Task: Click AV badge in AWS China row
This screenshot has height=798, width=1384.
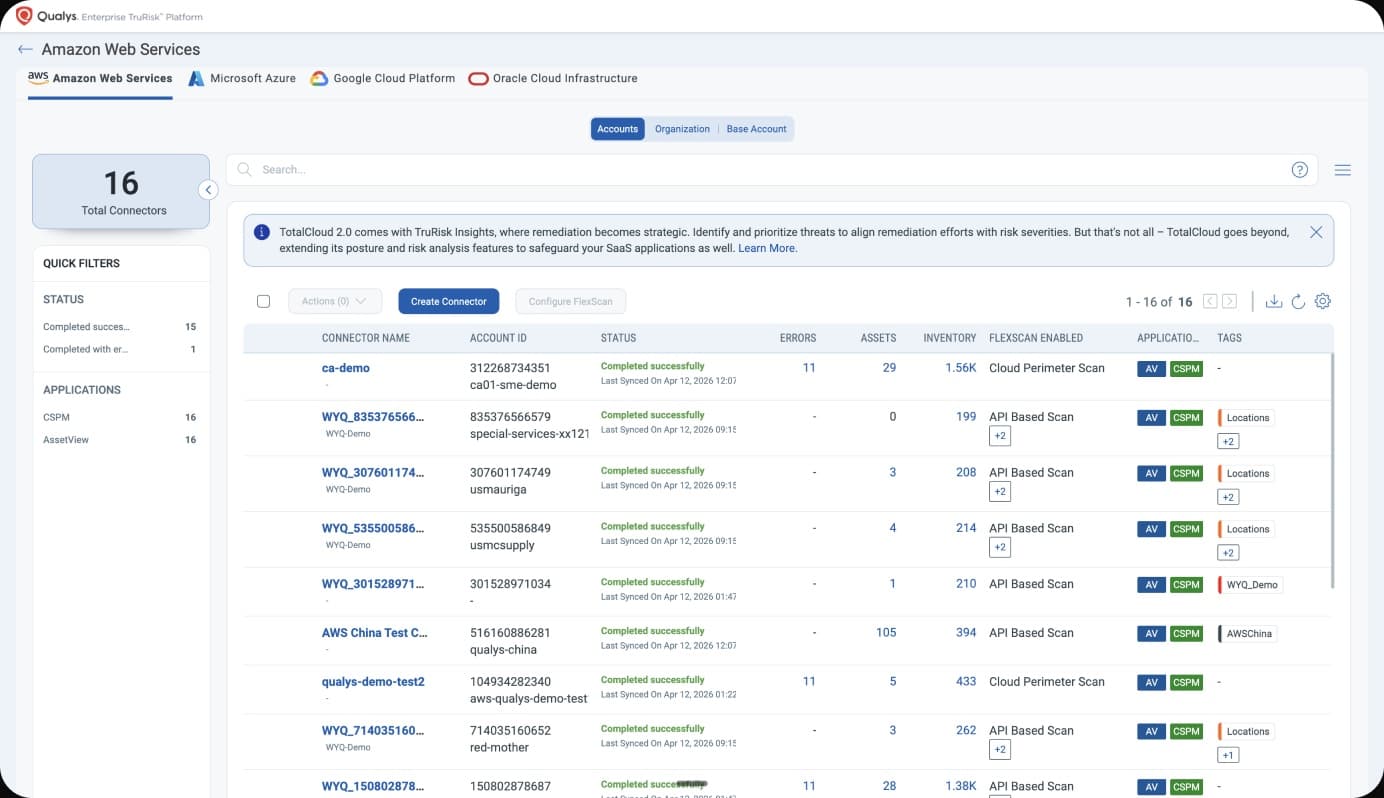Action: click(x=1151, y=634)
